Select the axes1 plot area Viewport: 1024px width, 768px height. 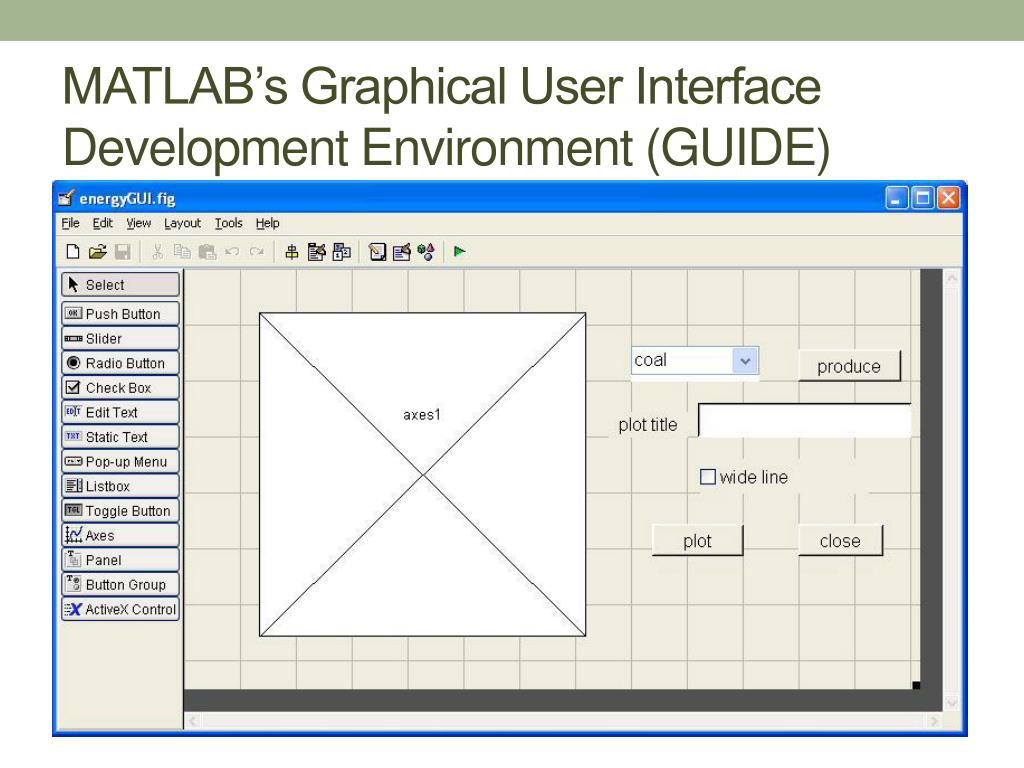(423, 475)
